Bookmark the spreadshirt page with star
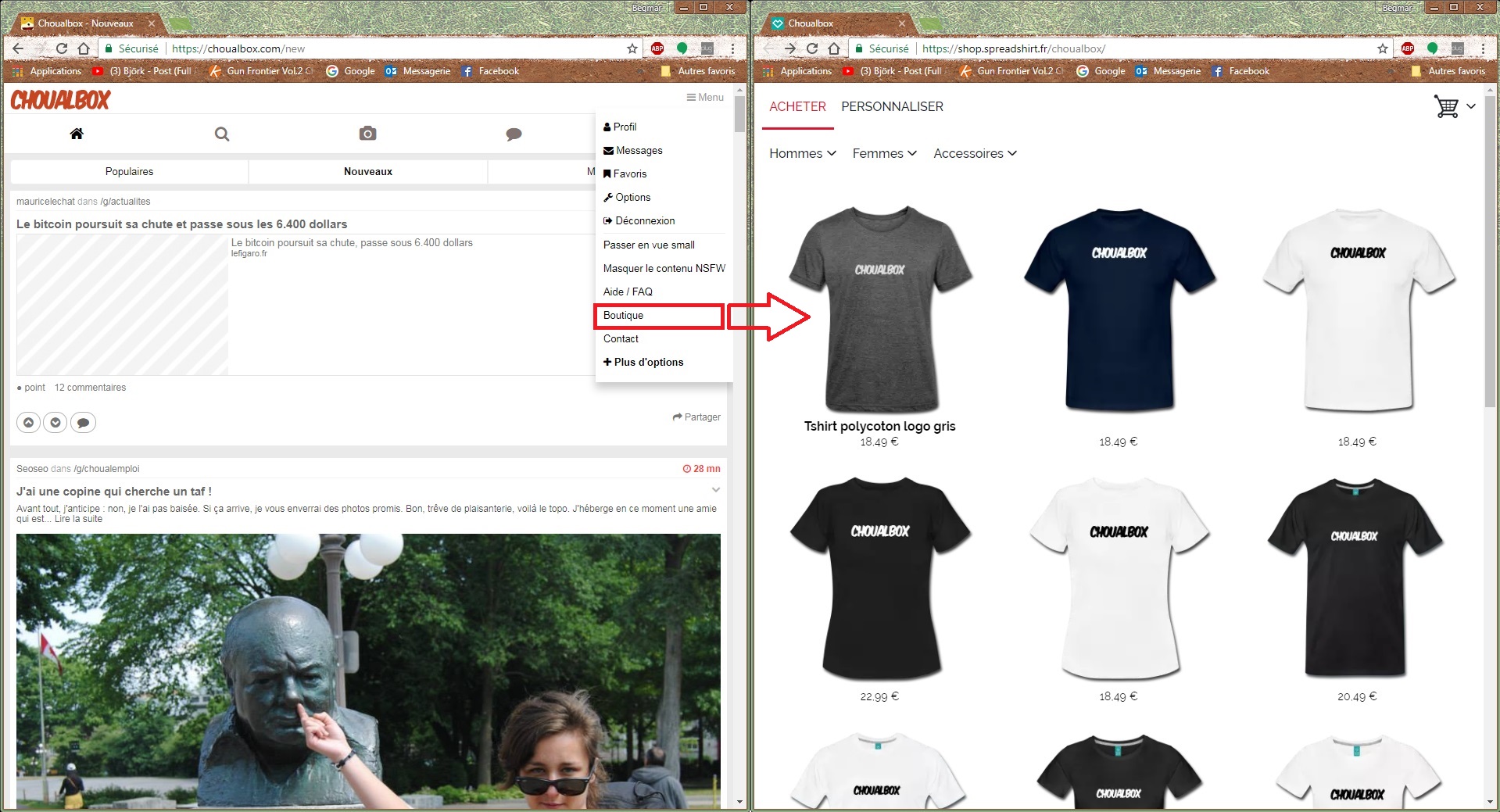The image size is (1500, 812). pos(1383,48)
